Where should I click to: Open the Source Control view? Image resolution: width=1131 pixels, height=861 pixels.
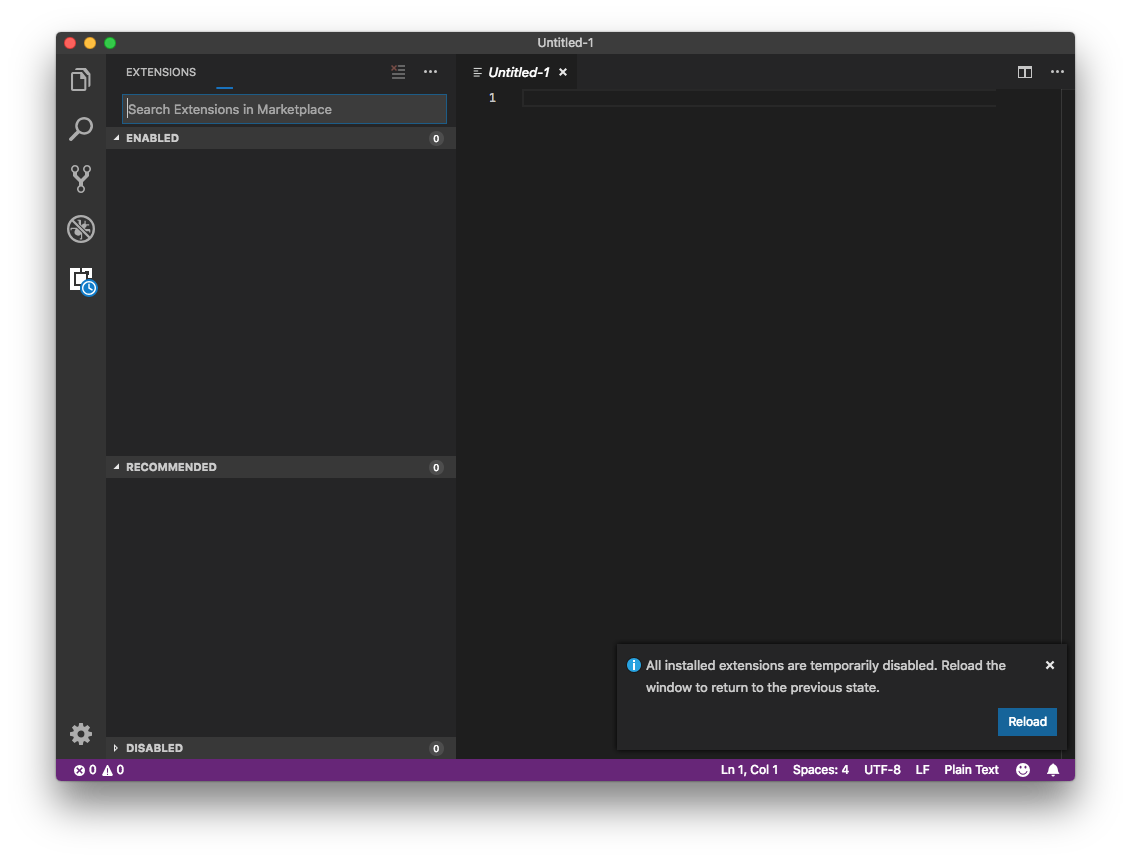(81, 179)
